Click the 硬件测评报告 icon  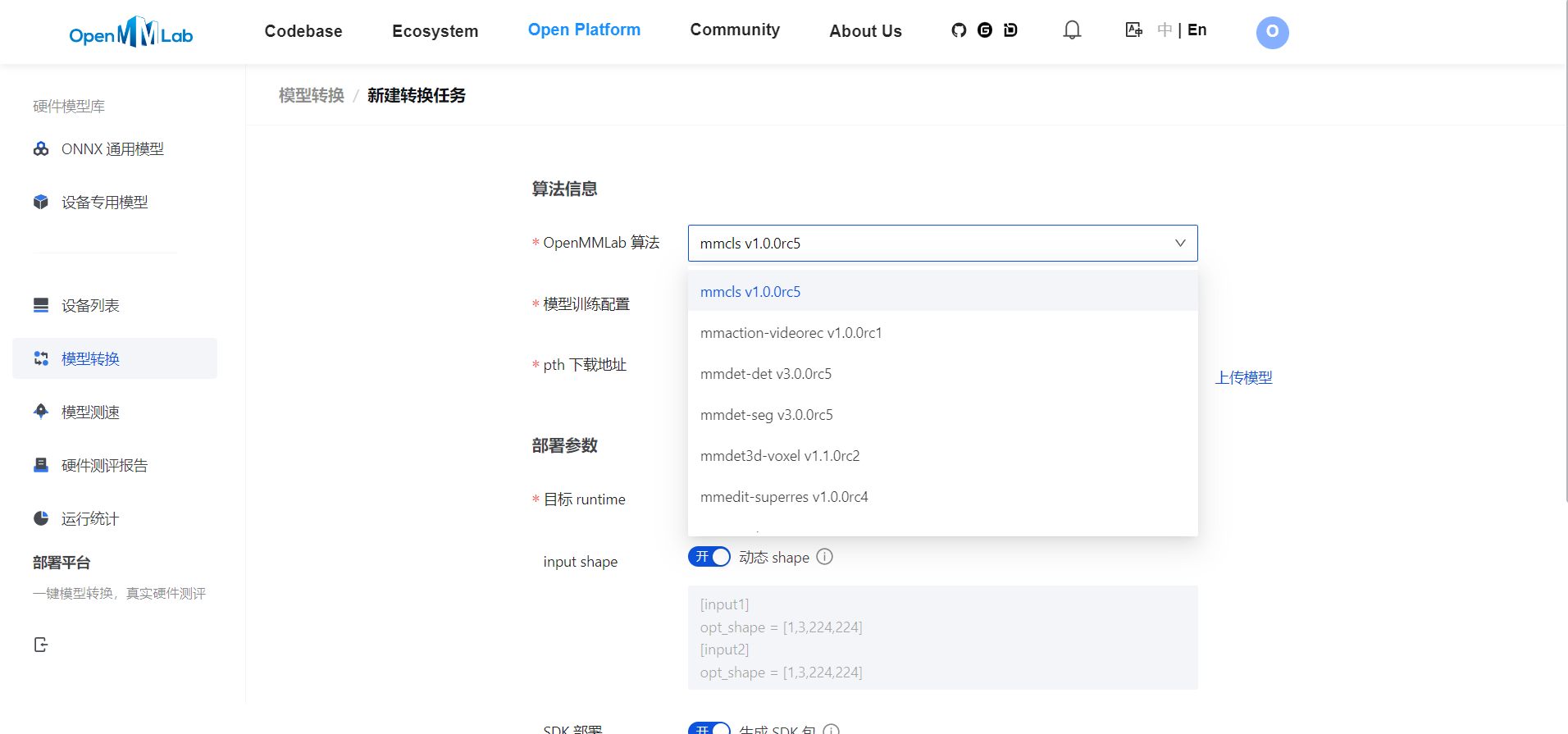tap(41, 465)
